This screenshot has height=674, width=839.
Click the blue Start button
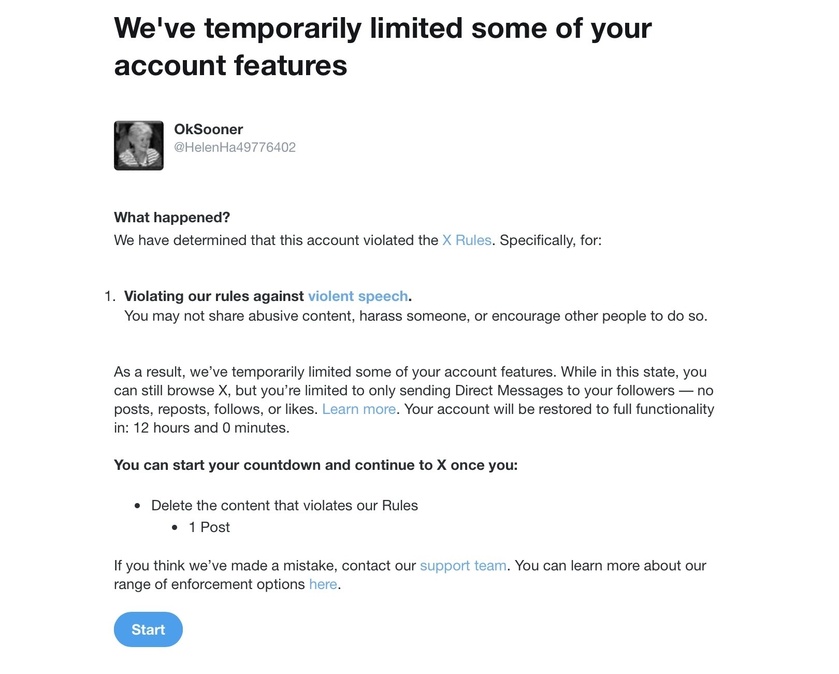tap(148, 629)
